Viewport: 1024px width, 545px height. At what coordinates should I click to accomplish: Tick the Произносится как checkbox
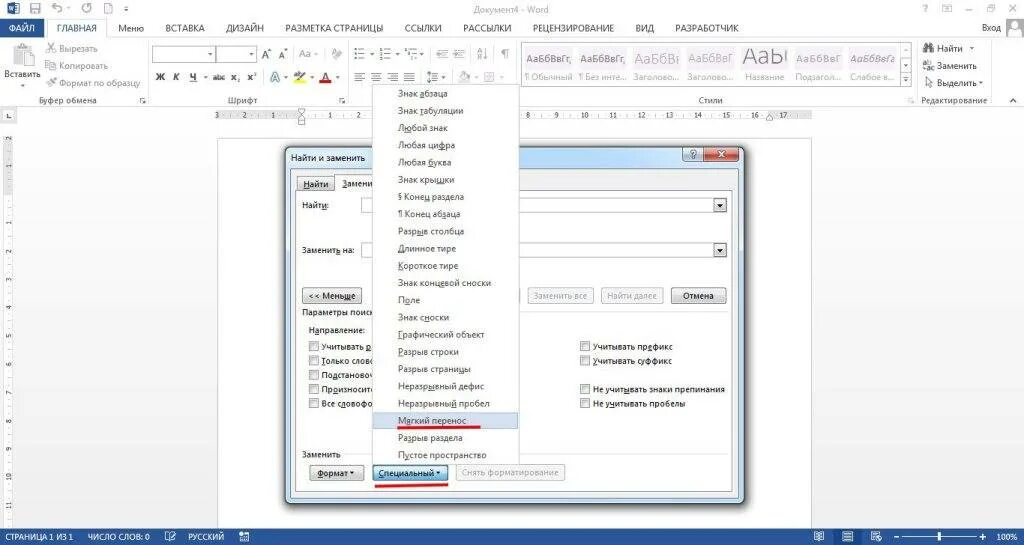click(313, 389)
